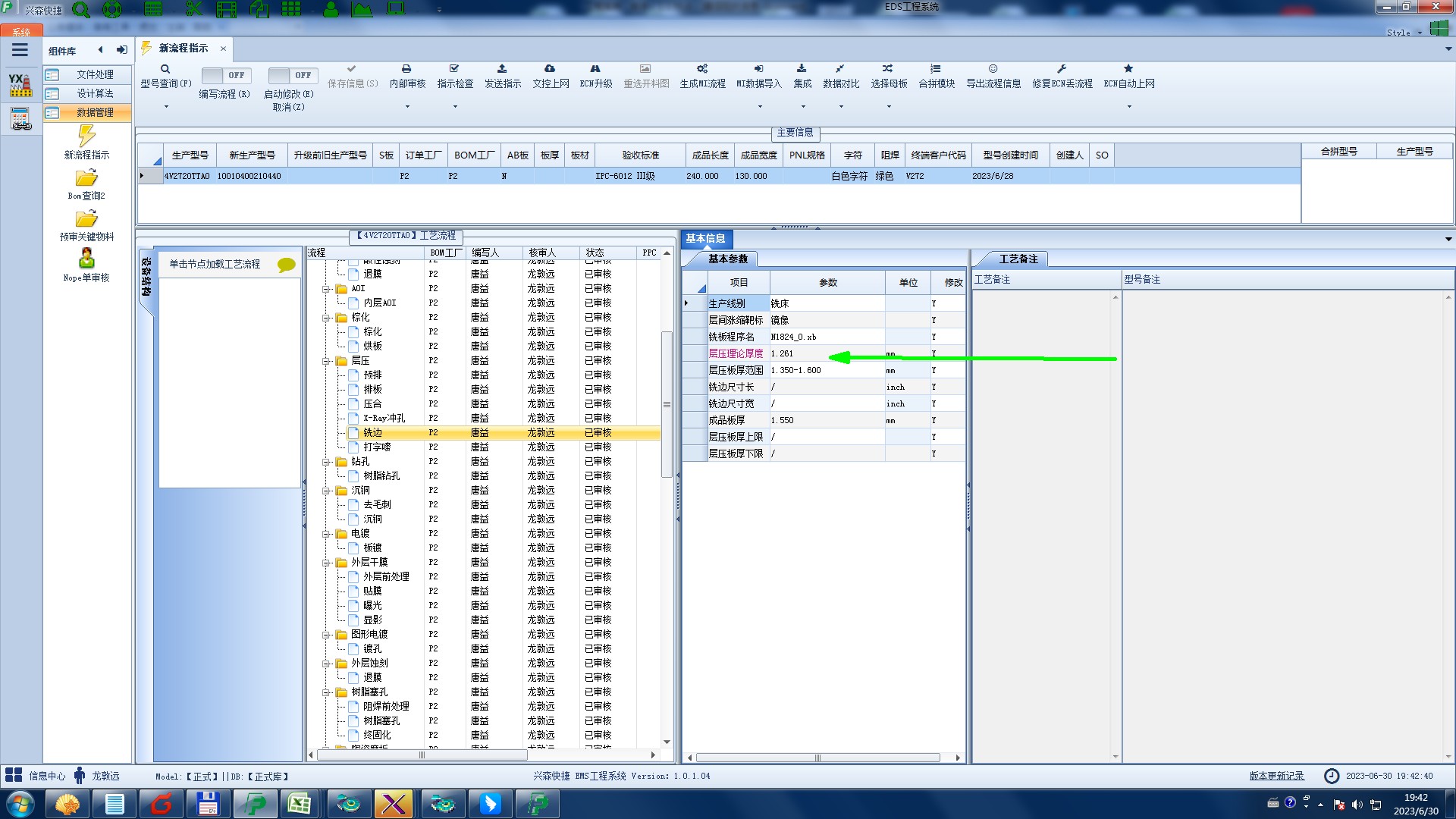This screenshot has width=1456, height=819.
Task: Select 设计算法 in the sidebar menu
Action: [x=95, y=93]
